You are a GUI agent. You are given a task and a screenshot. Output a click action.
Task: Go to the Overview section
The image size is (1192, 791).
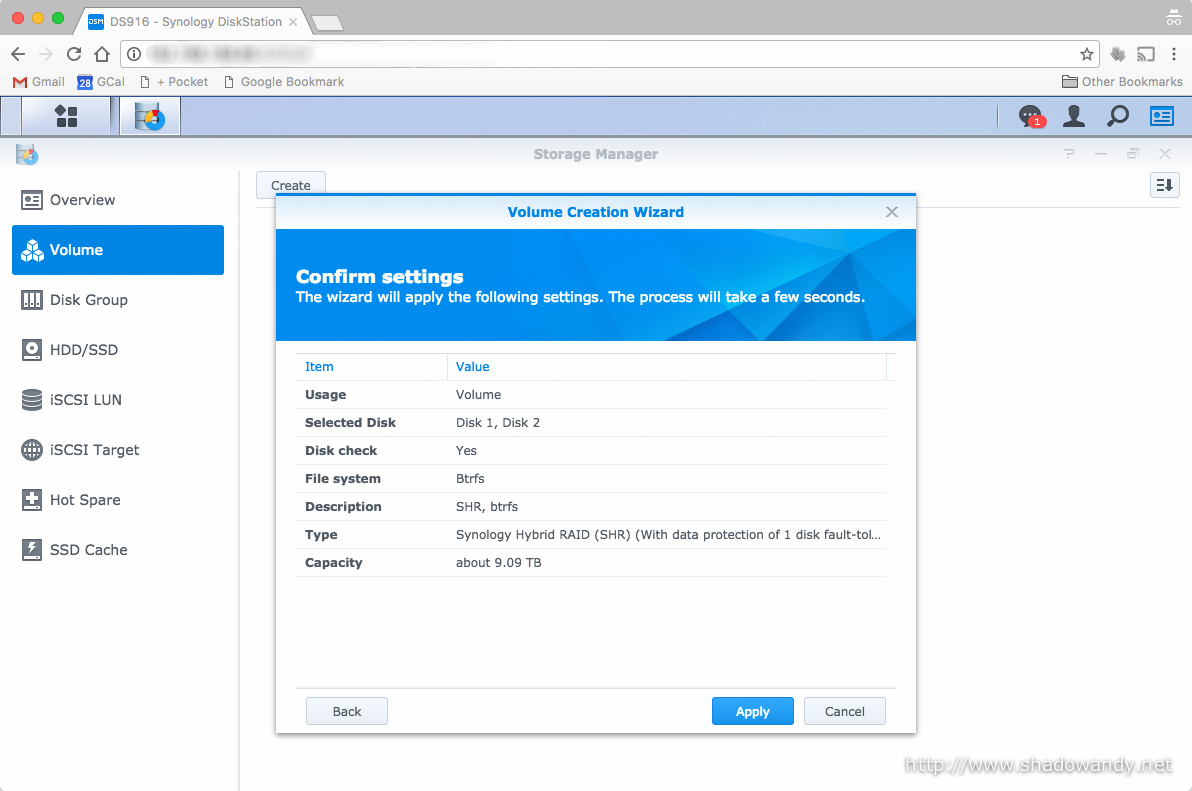[x=118, y=200]
